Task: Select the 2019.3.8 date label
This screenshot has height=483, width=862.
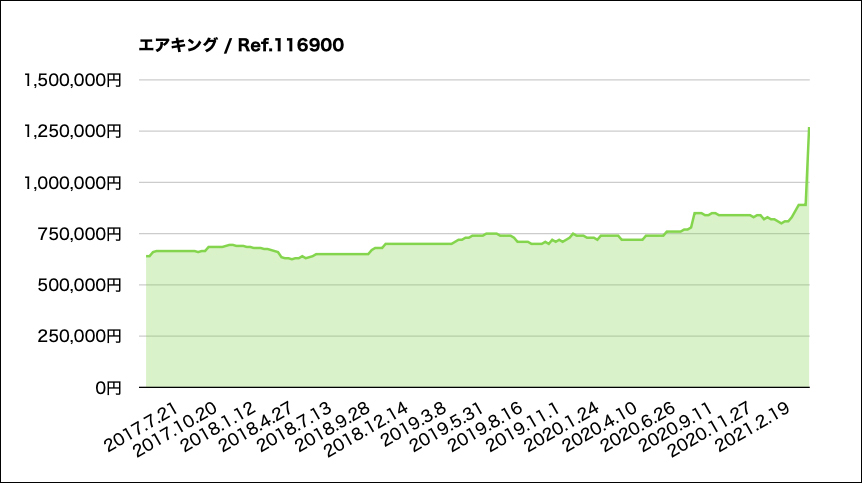Action: pyautogui.click(x=414, y=424)
